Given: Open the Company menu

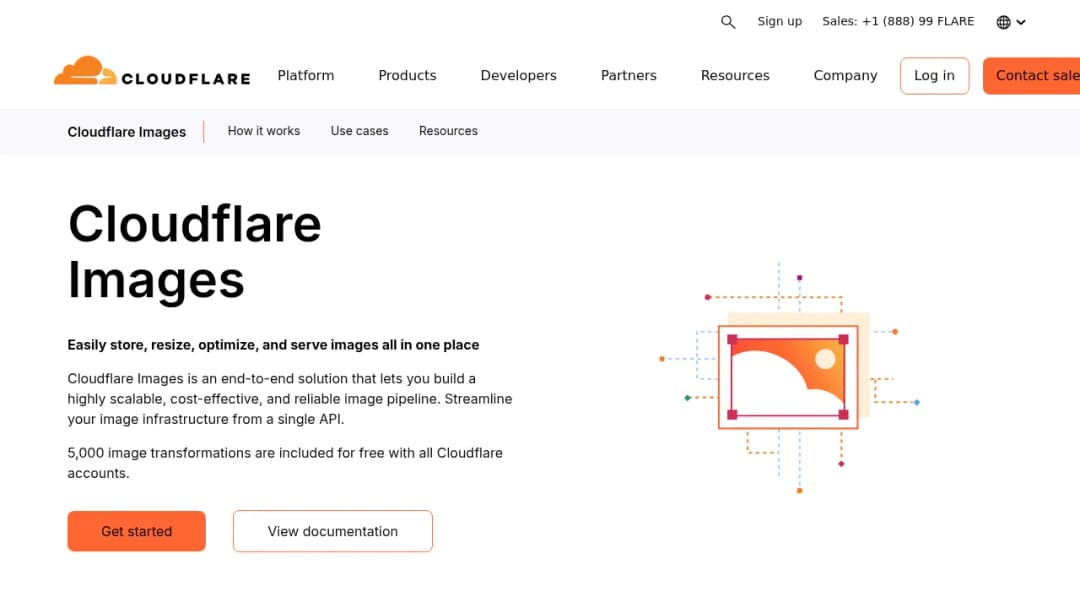Looking at the screenshot, I should tap(845, 75).
